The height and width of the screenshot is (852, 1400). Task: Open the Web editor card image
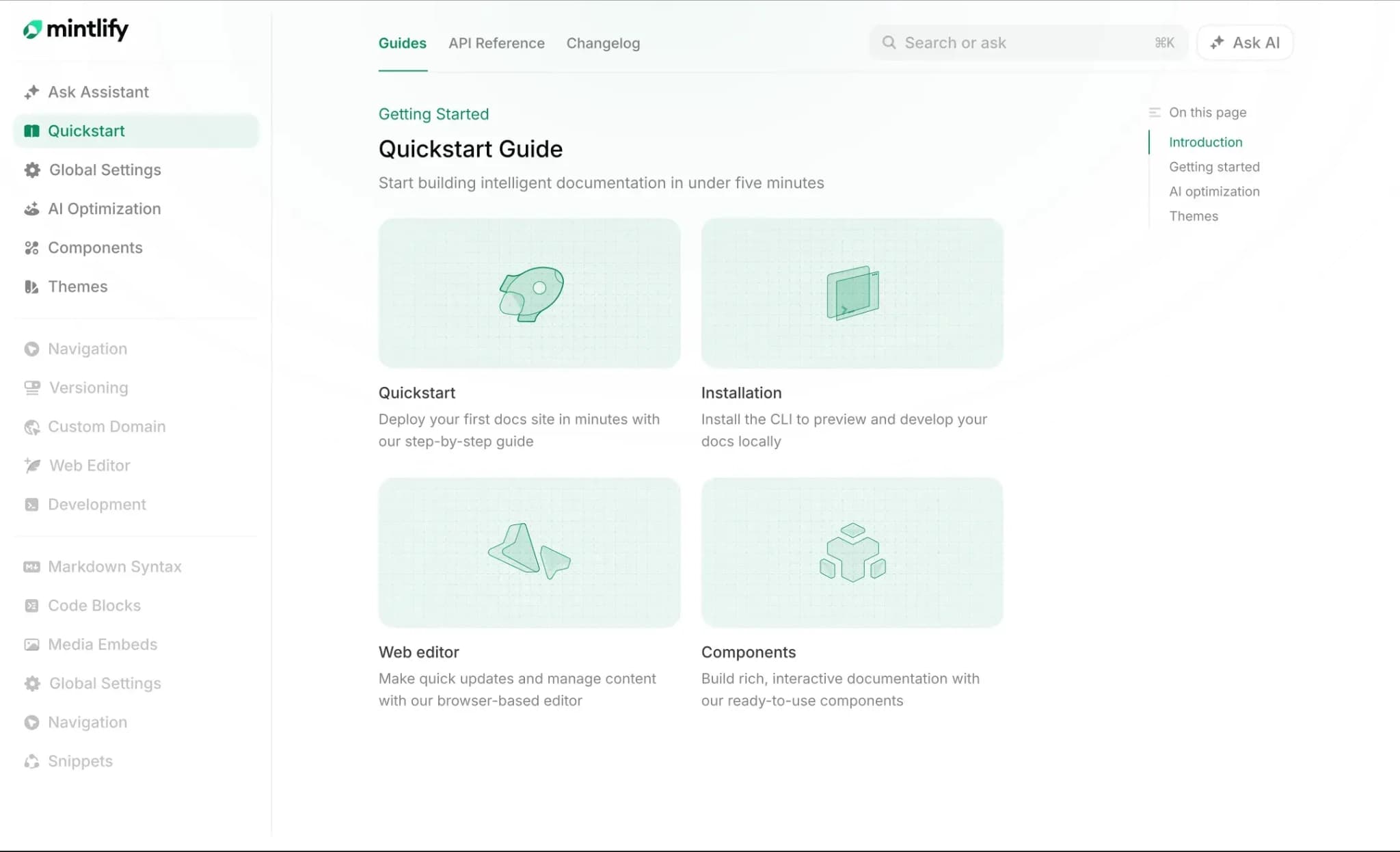tap(529, 553)
